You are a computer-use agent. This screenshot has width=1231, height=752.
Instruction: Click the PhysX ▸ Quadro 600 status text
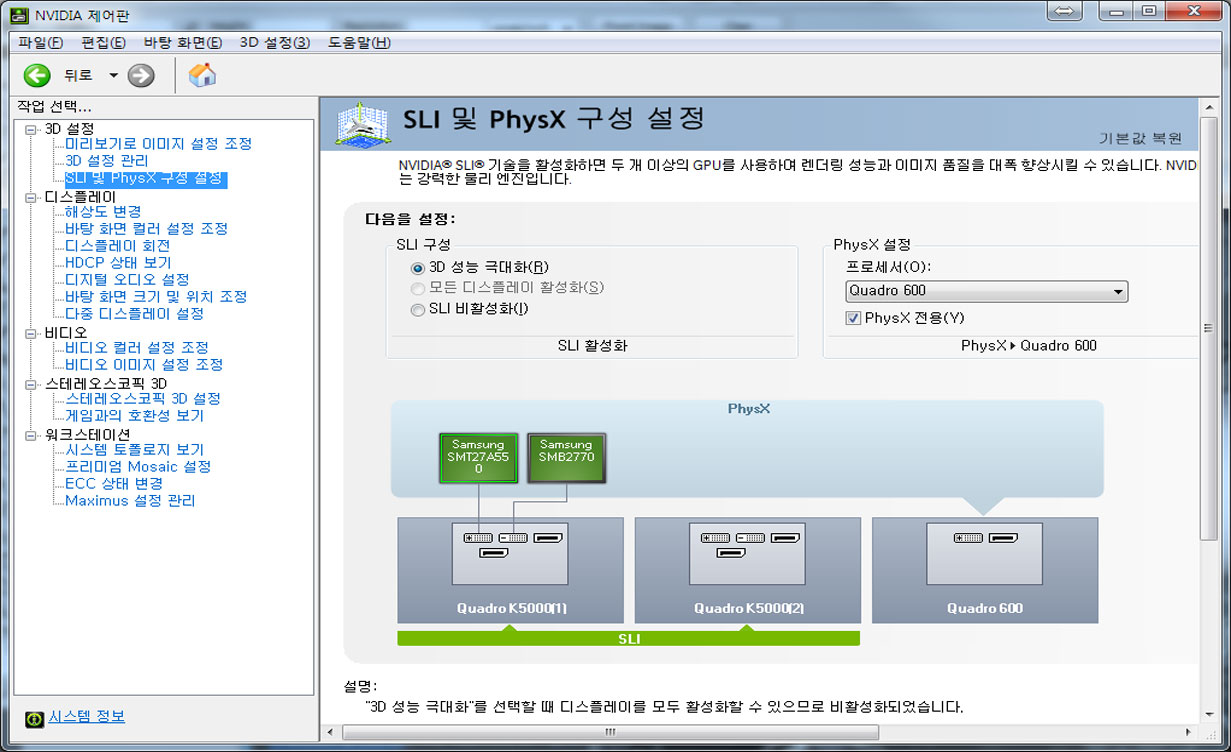tap(1028, 346)
